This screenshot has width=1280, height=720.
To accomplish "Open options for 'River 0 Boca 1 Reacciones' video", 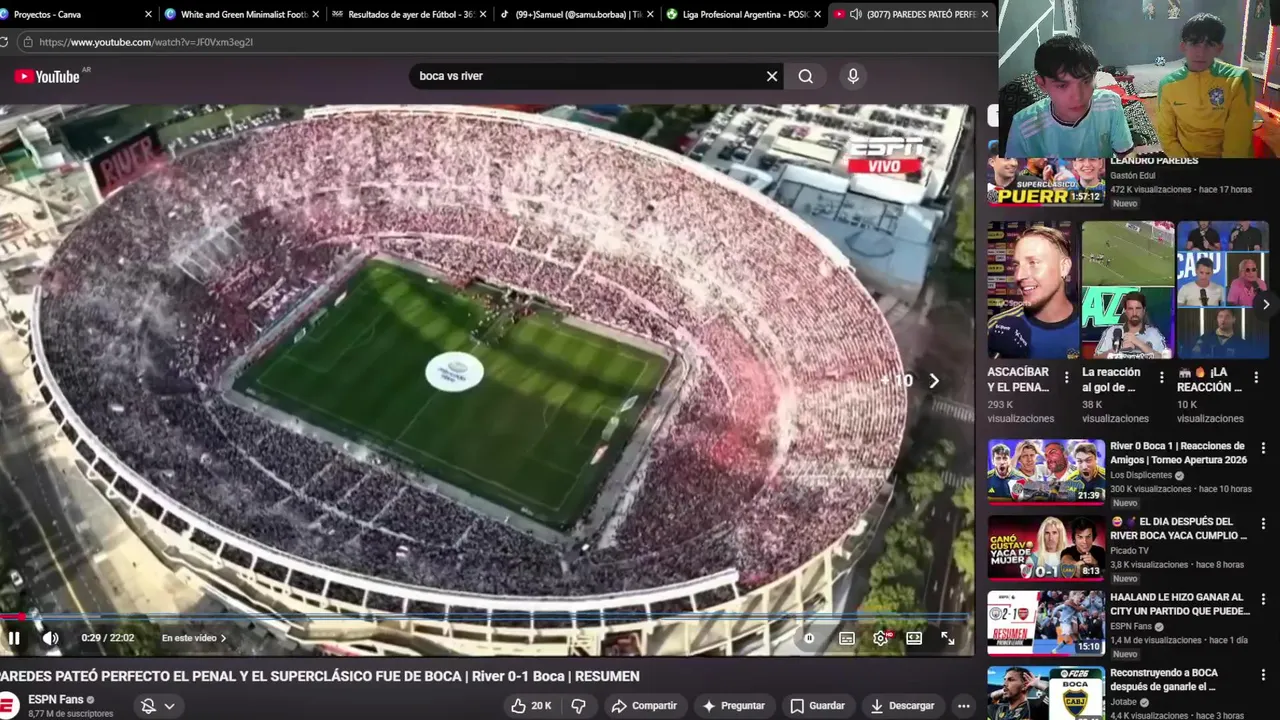I will click(1263, 448).
